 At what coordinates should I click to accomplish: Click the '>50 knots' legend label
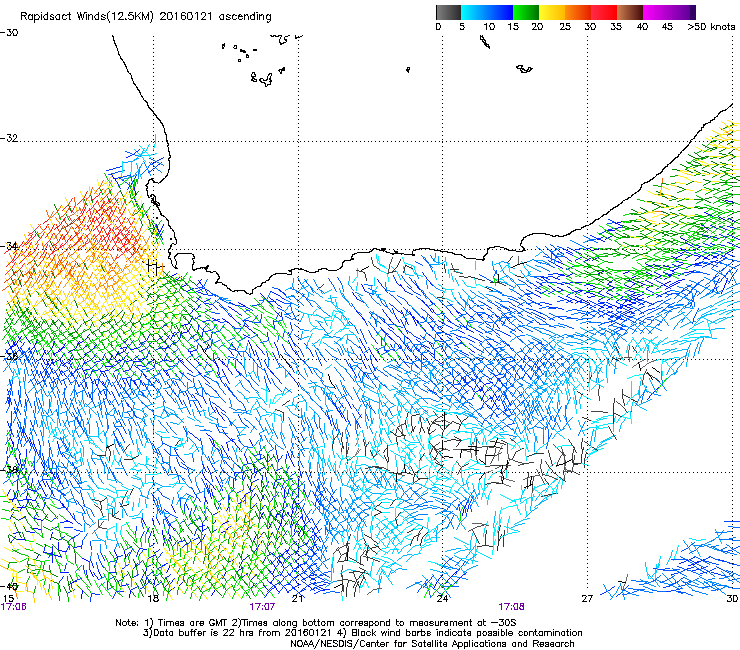tap(711, 27)
